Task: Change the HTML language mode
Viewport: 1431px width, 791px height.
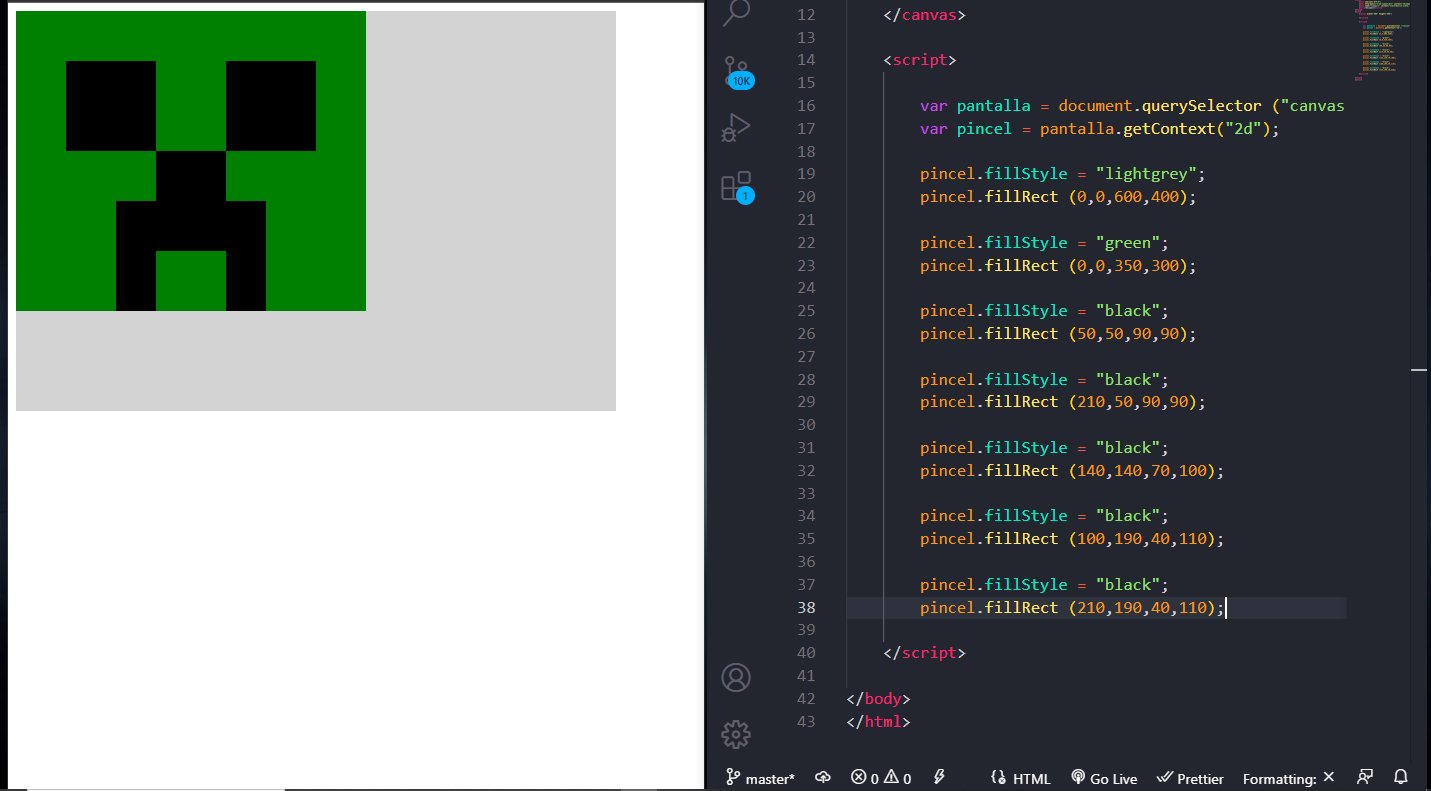Action: point(1021,778)
